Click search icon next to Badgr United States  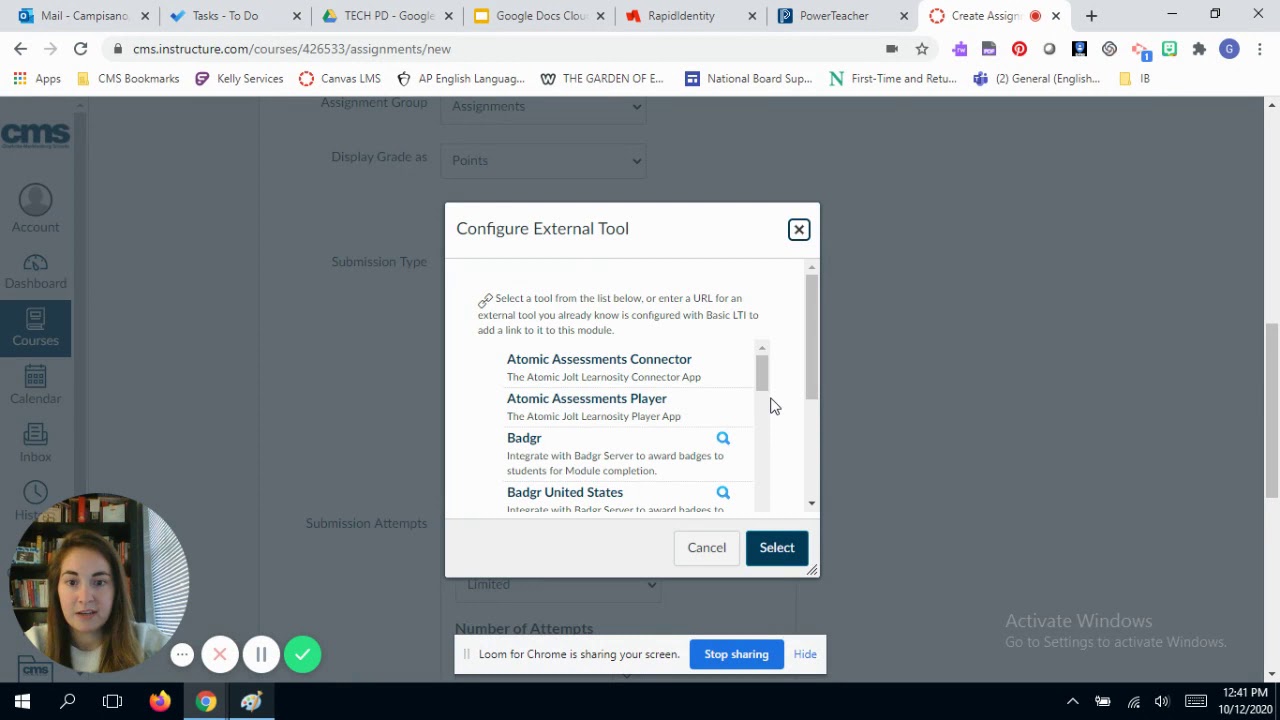coord(723,492)
